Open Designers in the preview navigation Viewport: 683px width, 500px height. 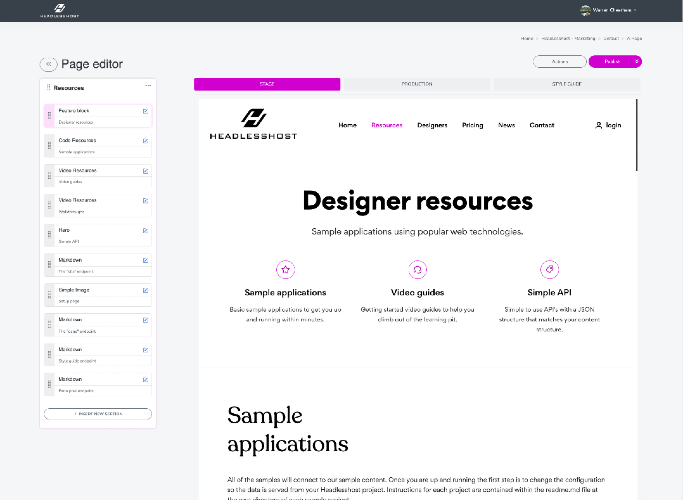click(432, 125)
